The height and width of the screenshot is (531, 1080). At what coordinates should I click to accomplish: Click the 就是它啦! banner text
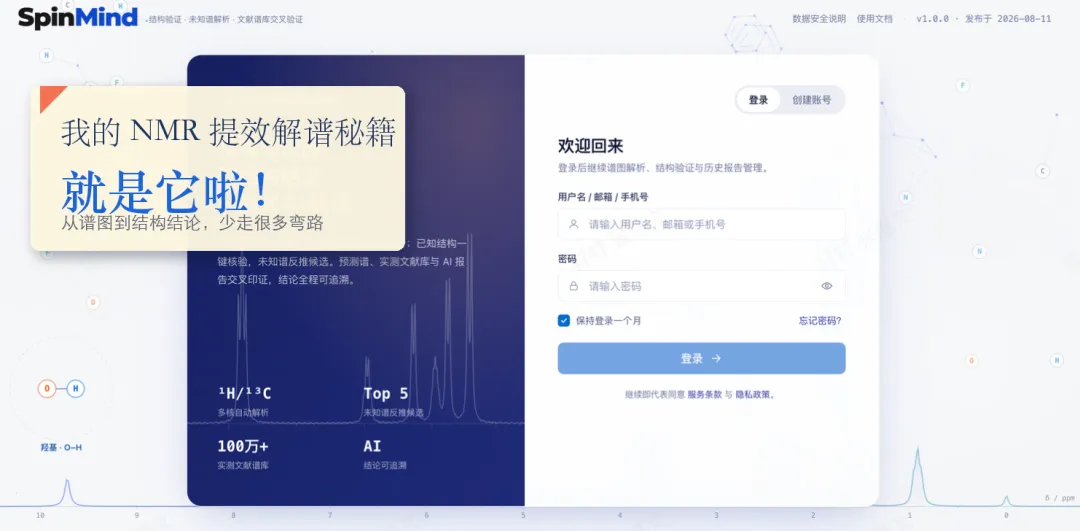point(165,191)
